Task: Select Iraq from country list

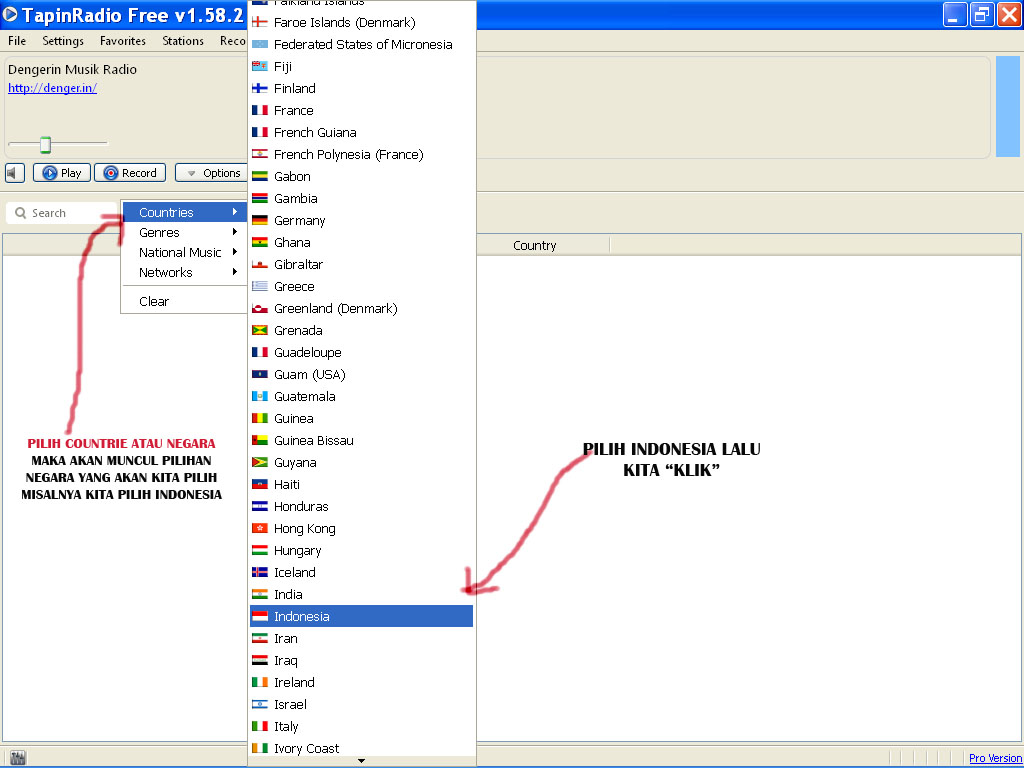Action: tap(361, 660)
